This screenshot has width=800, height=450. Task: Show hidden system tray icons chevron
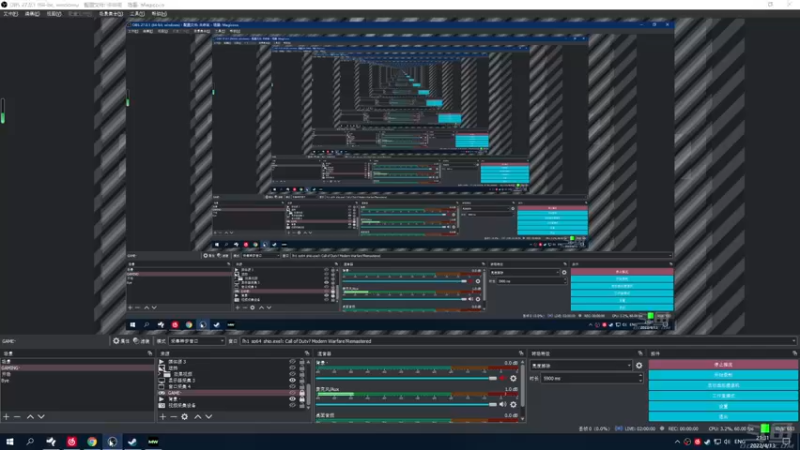pyautogui.click(x=677, y=442)
